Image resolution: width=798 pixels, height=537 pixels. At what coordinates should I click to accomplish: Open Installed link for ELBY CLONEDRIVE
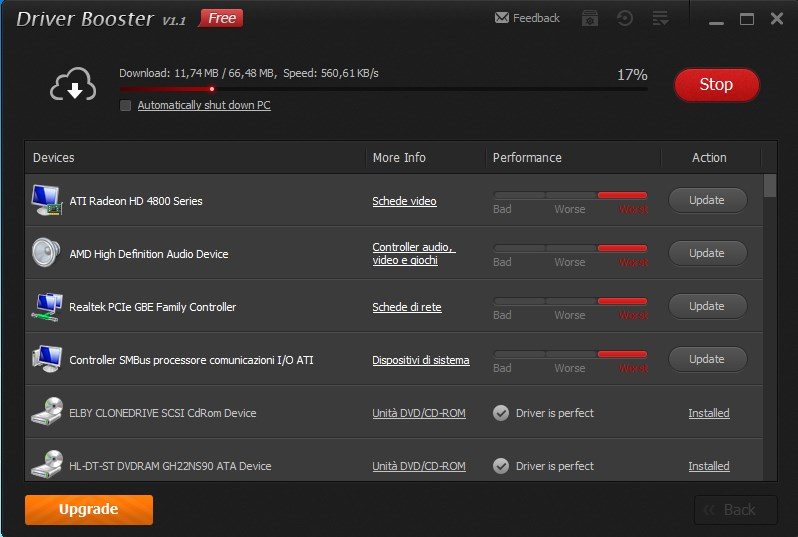[708, 413]
